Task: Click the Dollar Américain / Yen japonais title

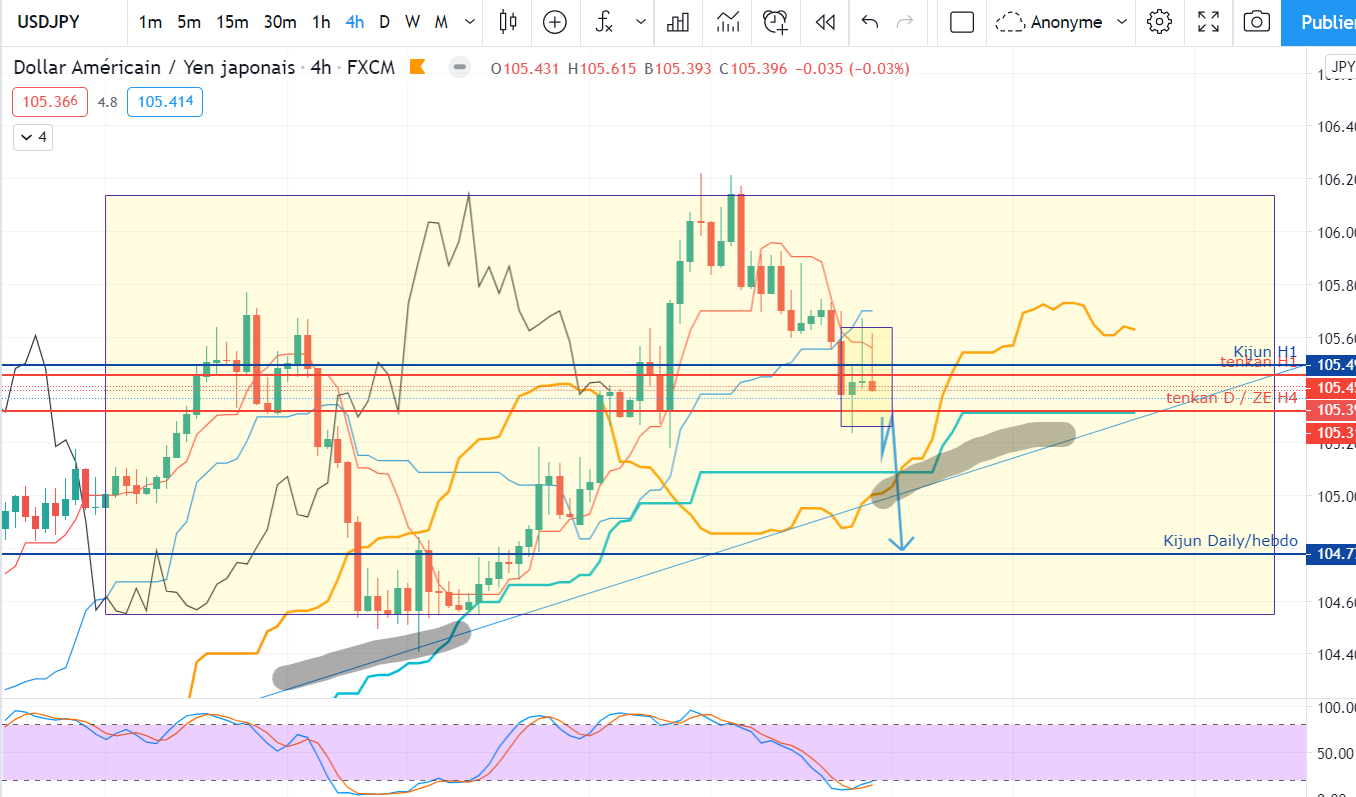Action: coord(155,68)
